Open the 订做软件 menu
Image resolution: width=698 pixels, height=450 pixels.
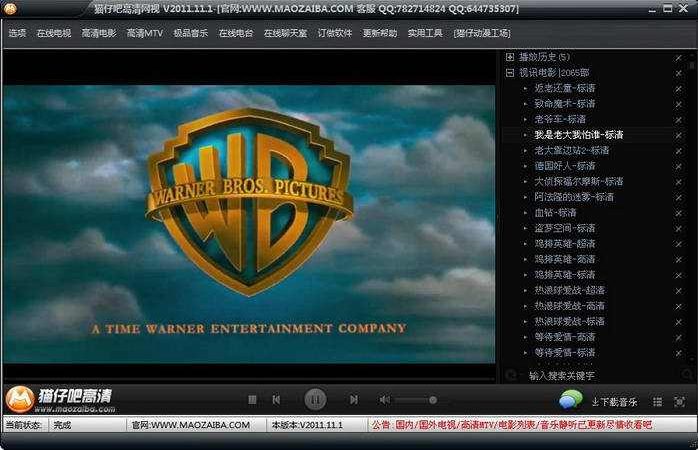pos(335,33)
